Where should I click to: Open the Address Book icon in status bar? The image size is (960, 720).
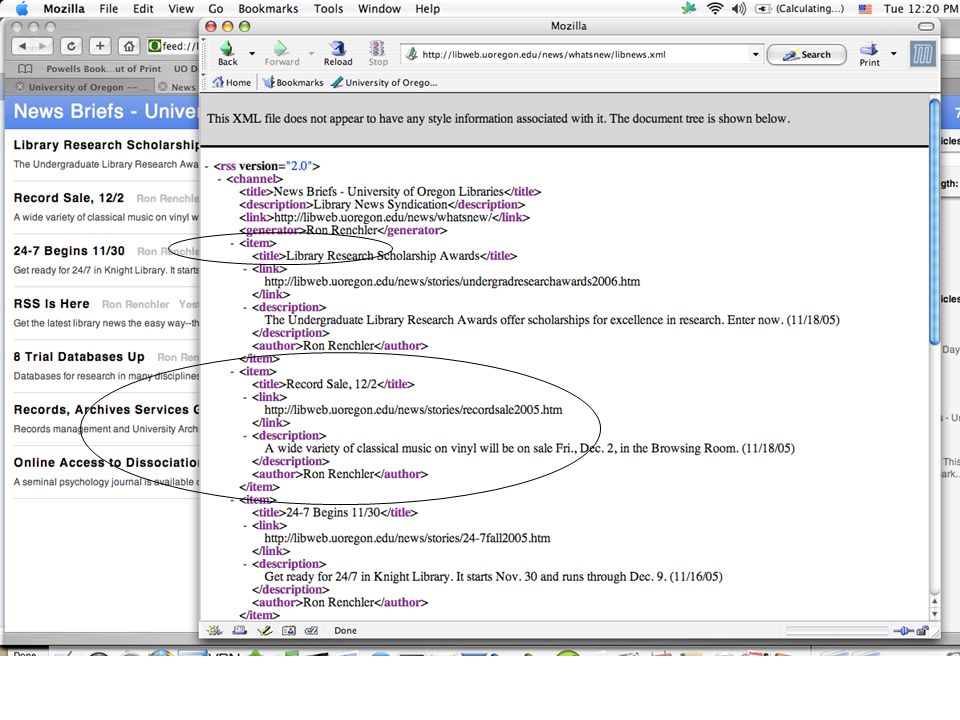coord(289,630)
